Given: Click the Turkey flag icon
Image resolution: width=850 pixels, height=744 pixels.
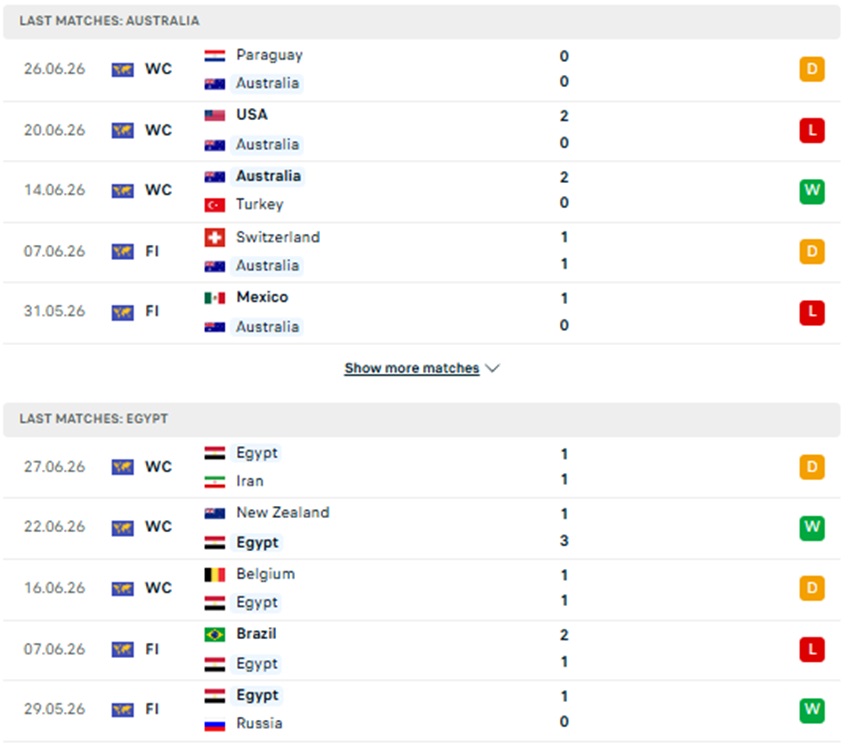Looking at the screenshot, I should point(215,205).
